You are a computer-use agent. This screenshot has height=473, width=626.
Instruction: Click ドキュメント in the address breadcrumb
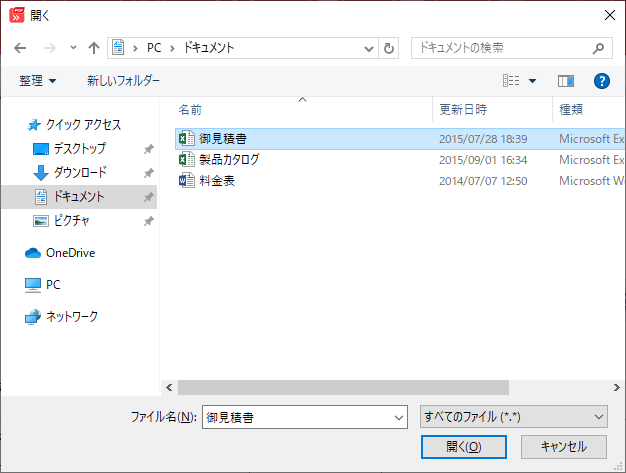tap(208, 48)
